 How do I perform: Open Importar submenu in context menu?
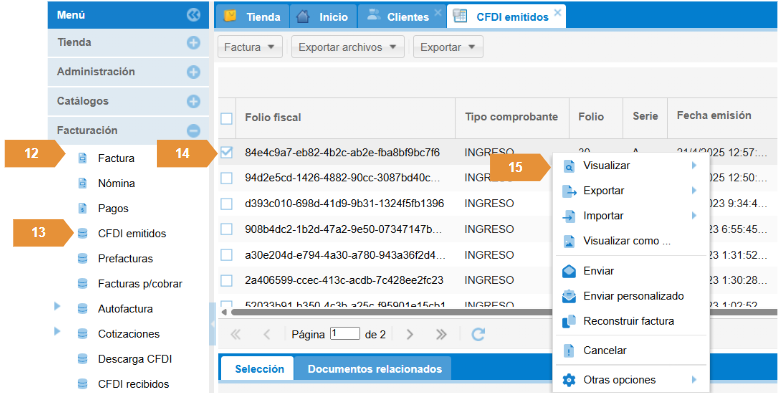click(631, 216)
